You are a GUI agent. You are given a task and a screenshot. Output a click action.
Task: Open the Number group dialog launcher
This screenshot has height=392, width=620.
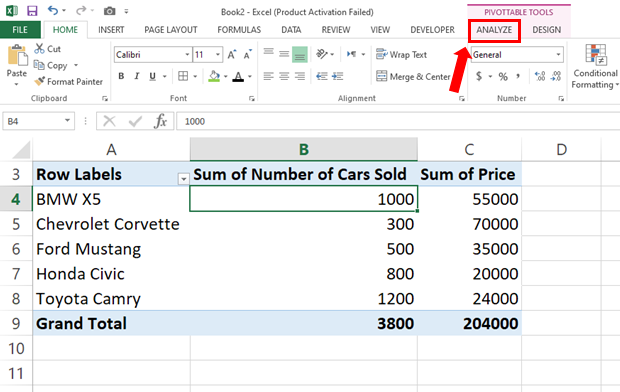561,98
